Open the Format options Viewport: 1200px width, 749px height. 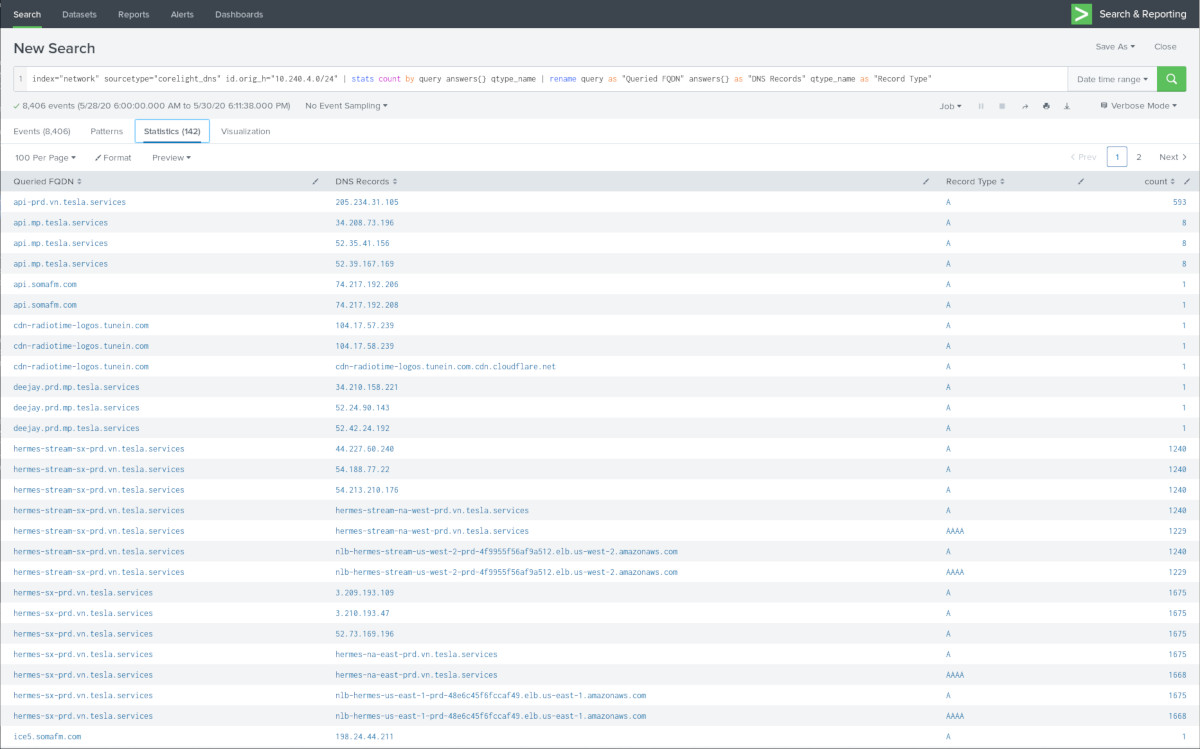click(x=113, y=158)
